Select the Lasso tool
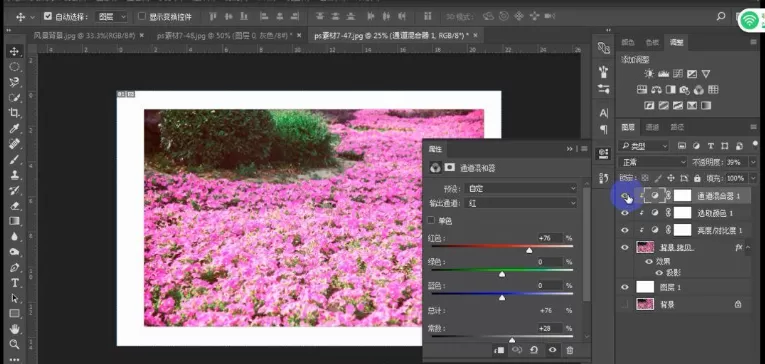This screenshot has width=765, height=364. [x=14, y=82]
